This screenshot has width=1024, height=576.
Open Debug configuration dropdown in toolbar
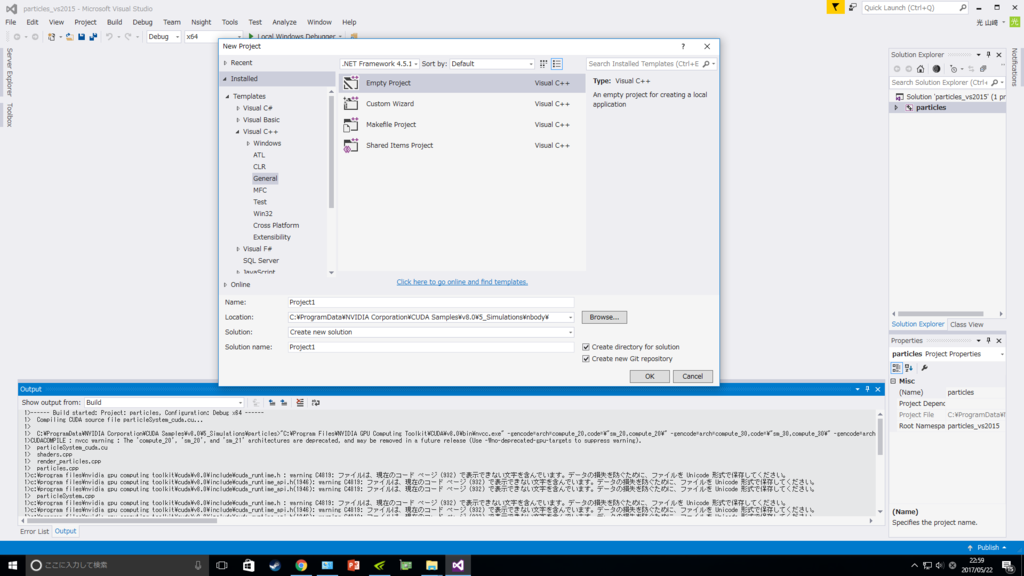[x=163, y=37]
